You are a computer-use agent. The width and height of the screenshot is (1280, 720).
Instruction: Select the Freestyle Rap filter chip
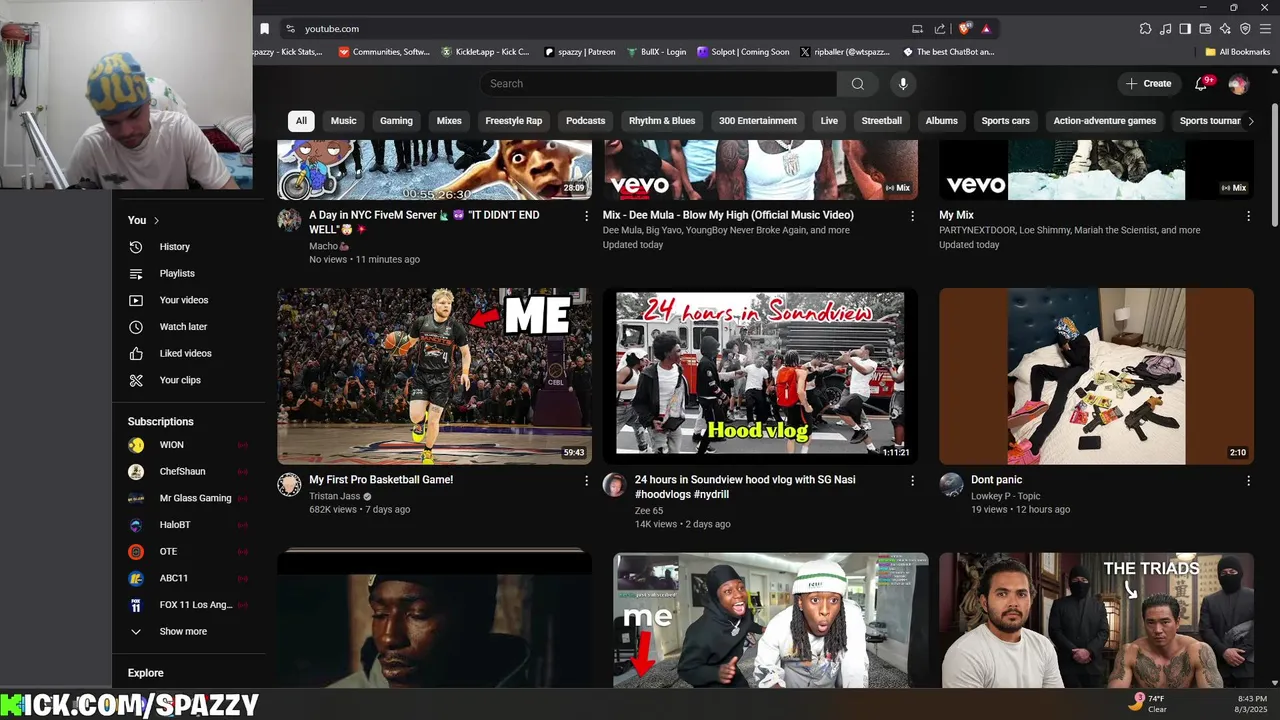pos(513,121)
